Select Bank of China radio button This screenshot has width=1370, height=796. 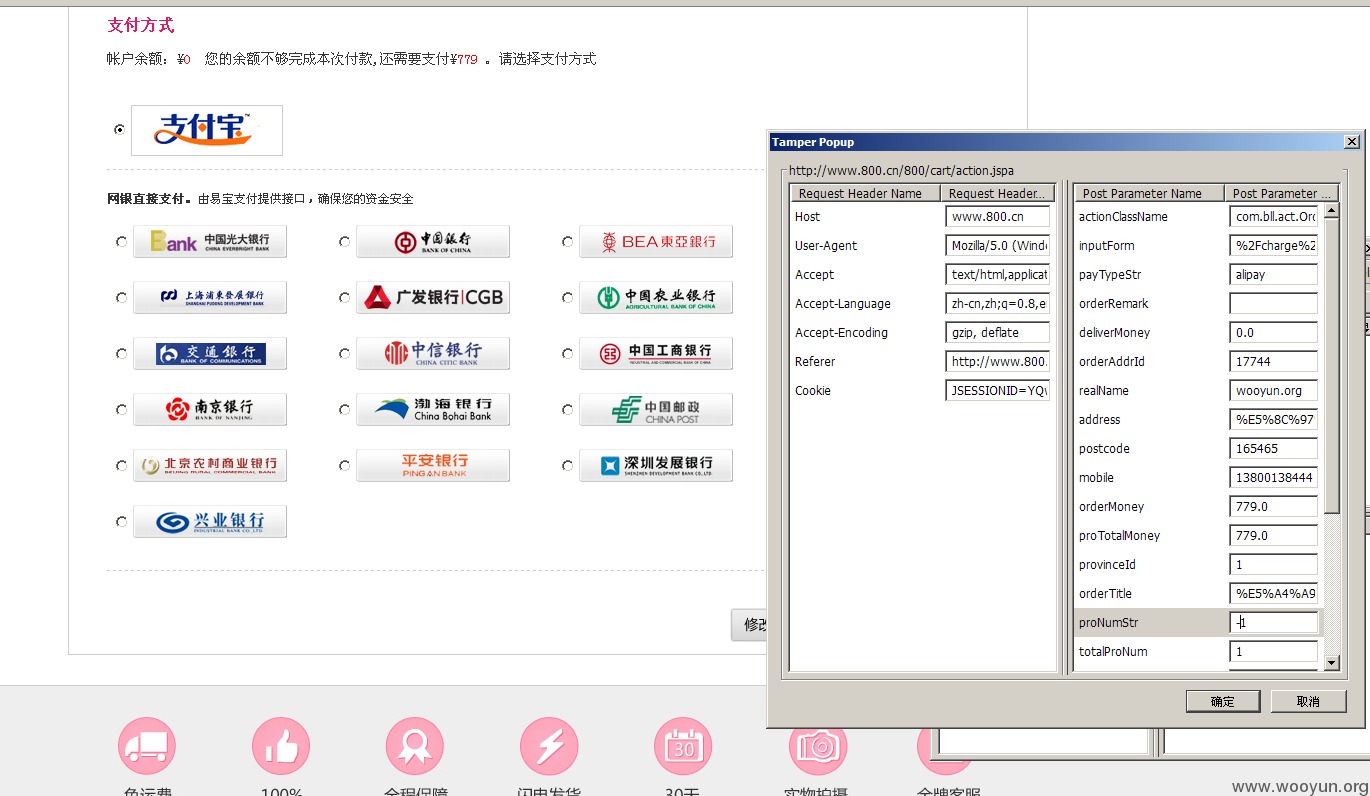(344, 241)
